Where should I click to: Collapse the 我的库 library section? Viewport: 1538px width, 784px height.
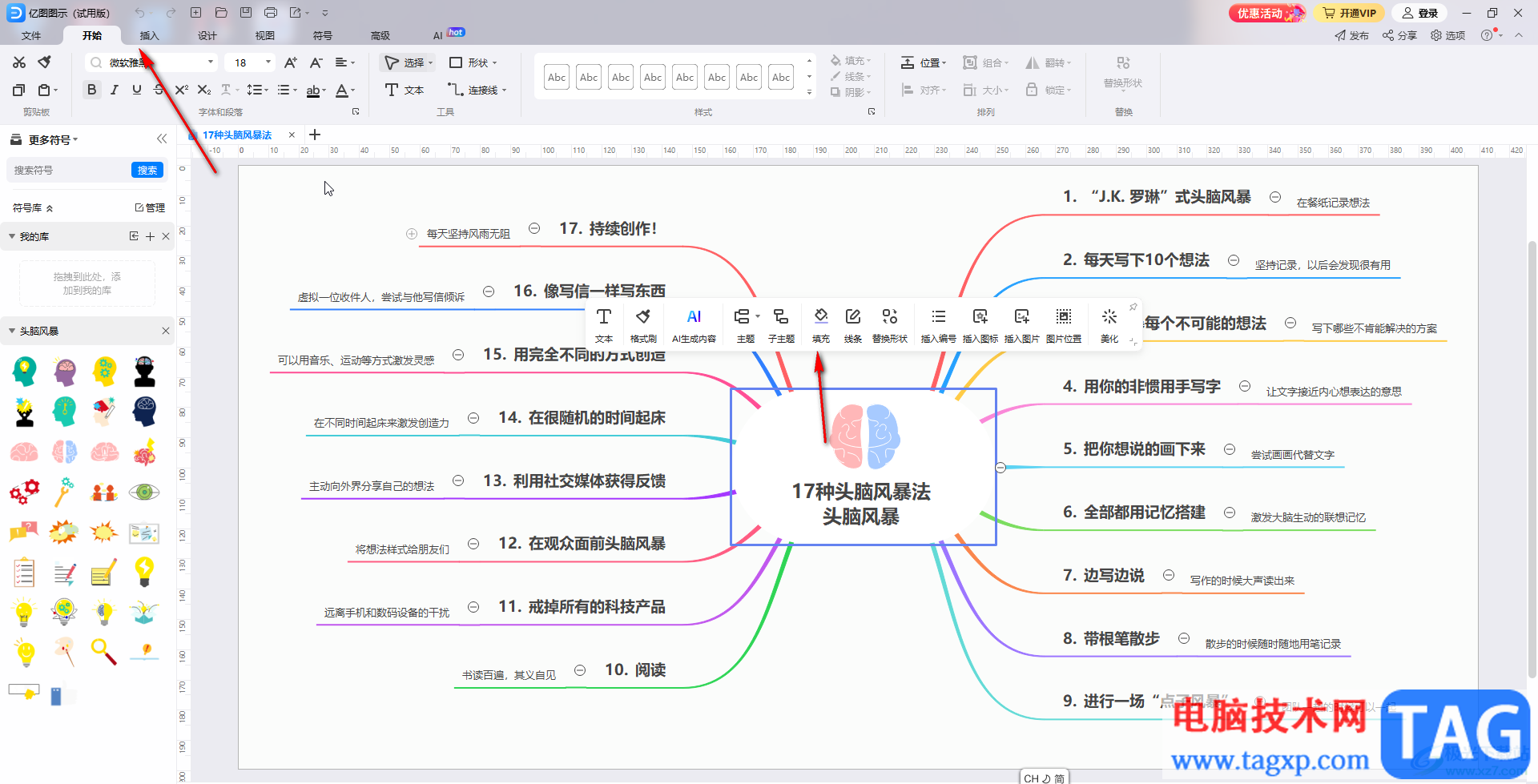click(12, 236)
